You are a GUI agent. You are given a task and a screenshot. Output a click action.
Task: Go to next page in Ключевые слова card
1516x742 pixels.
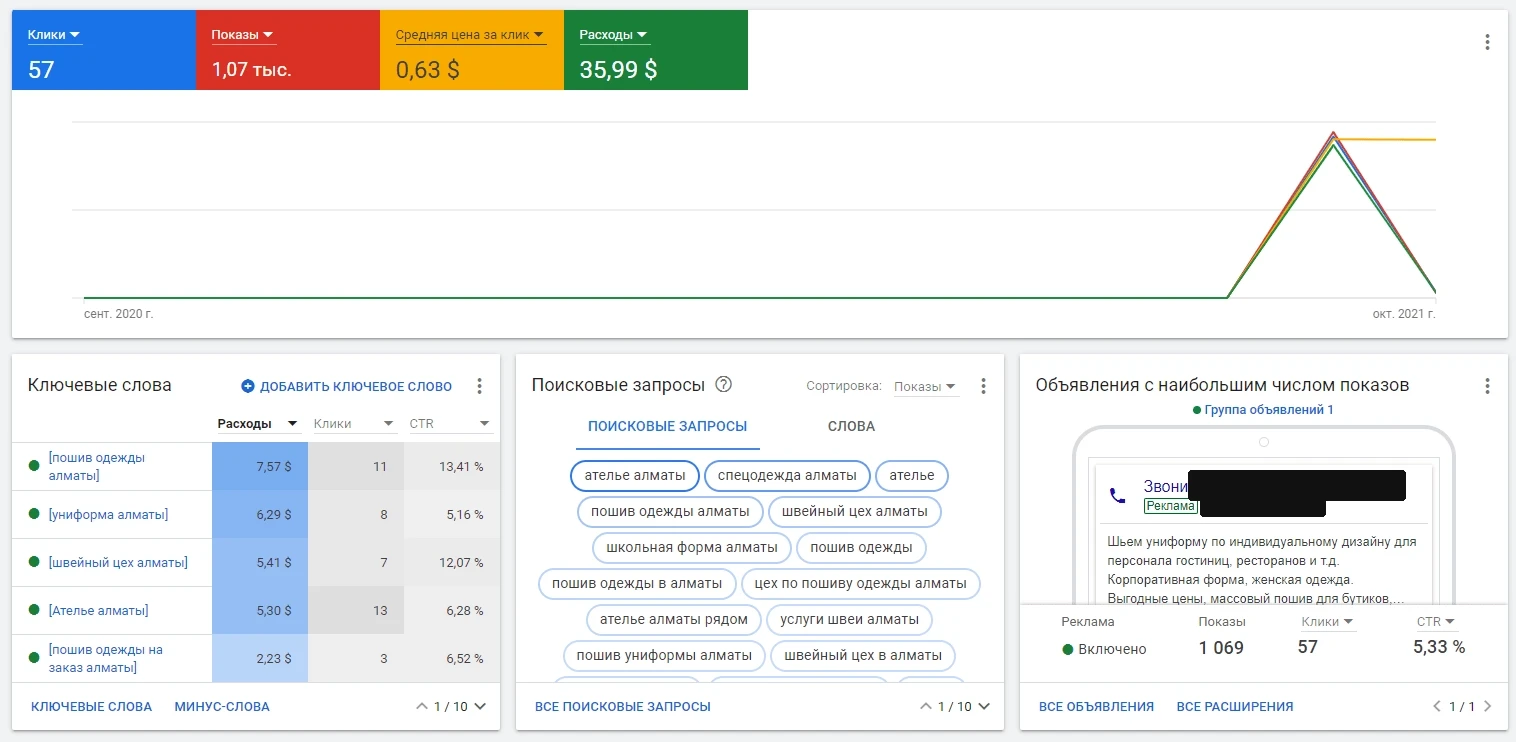pos(480,706)
